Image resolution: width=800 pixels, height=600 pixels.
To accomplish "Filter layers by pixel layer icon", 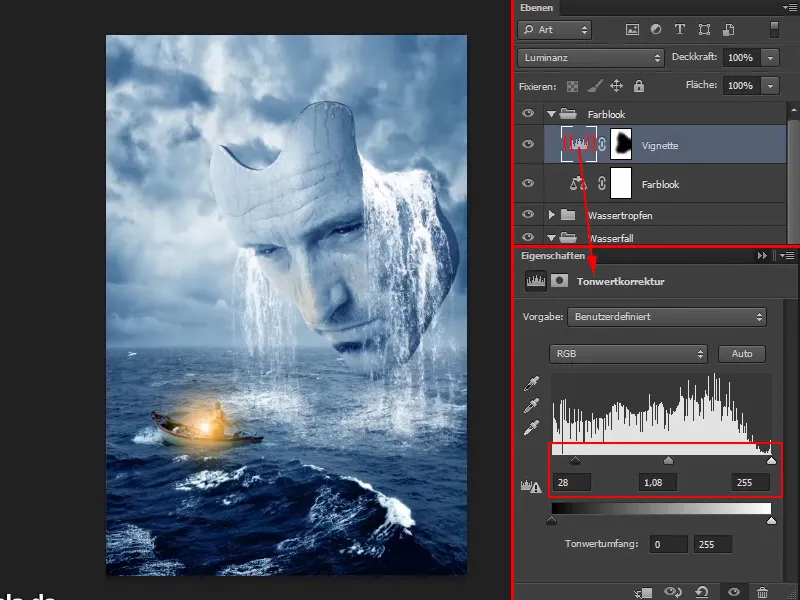I will (632, 30).
